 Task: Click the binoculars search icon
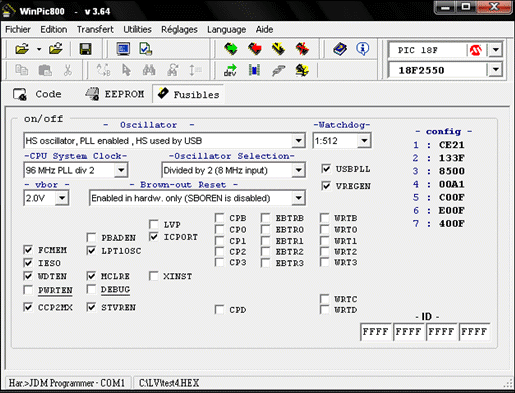149,70
